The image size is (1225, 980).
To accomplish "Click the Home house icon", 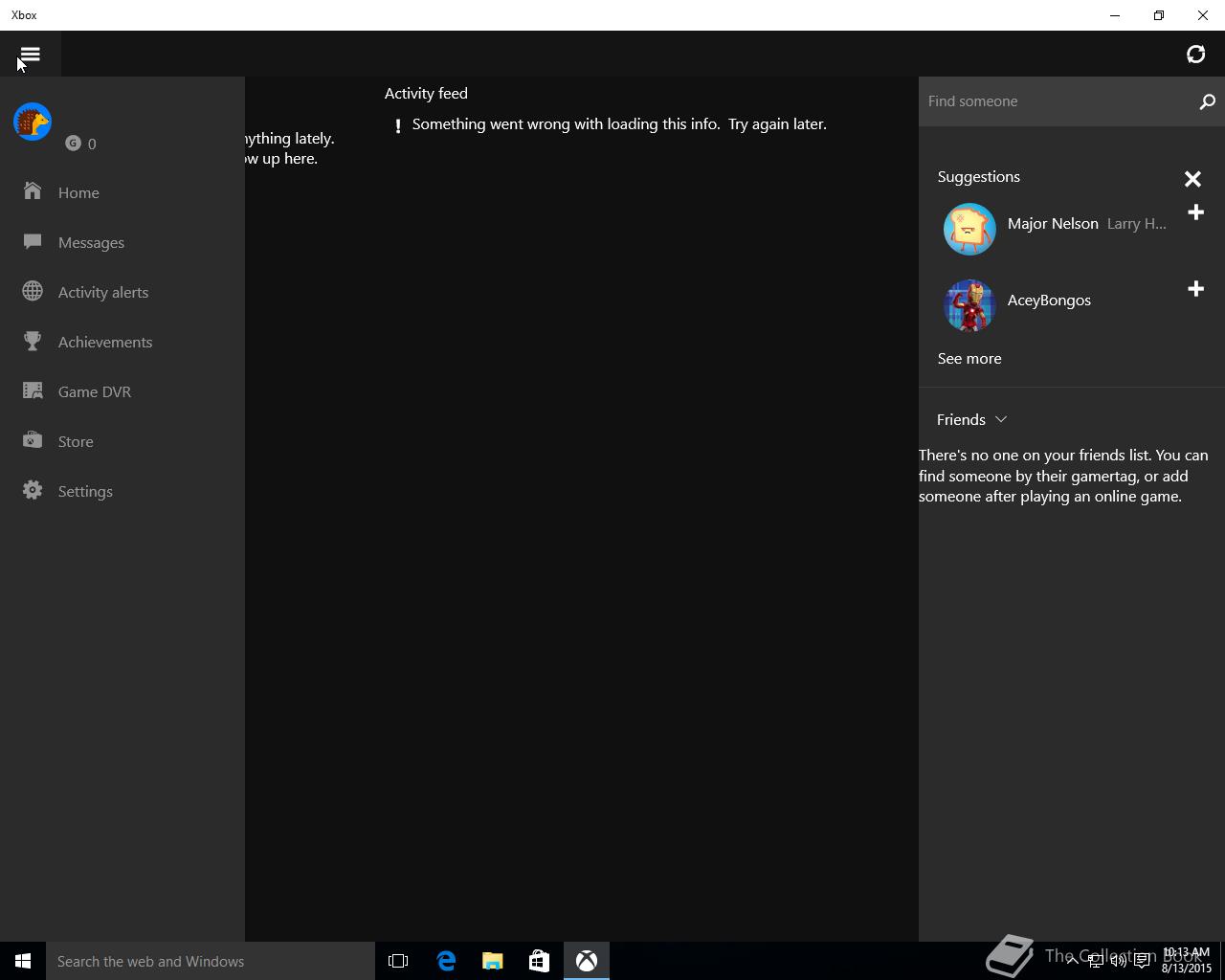I will pos(33,191).
